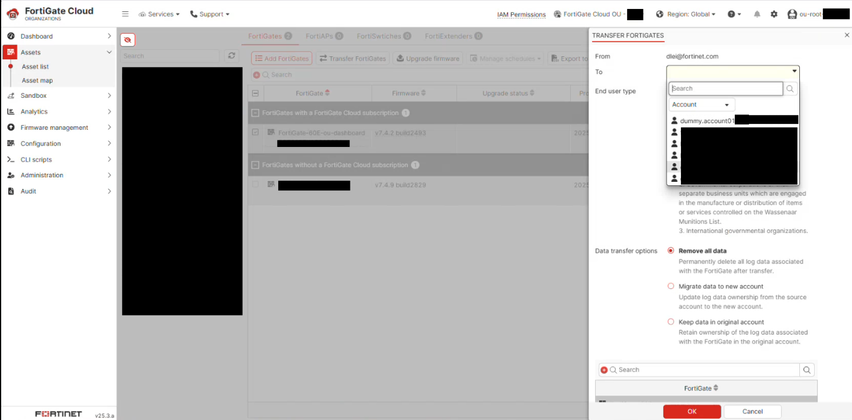852x420 pixels.
Task: Open IAM Permissions link
Action: [521, 15]
